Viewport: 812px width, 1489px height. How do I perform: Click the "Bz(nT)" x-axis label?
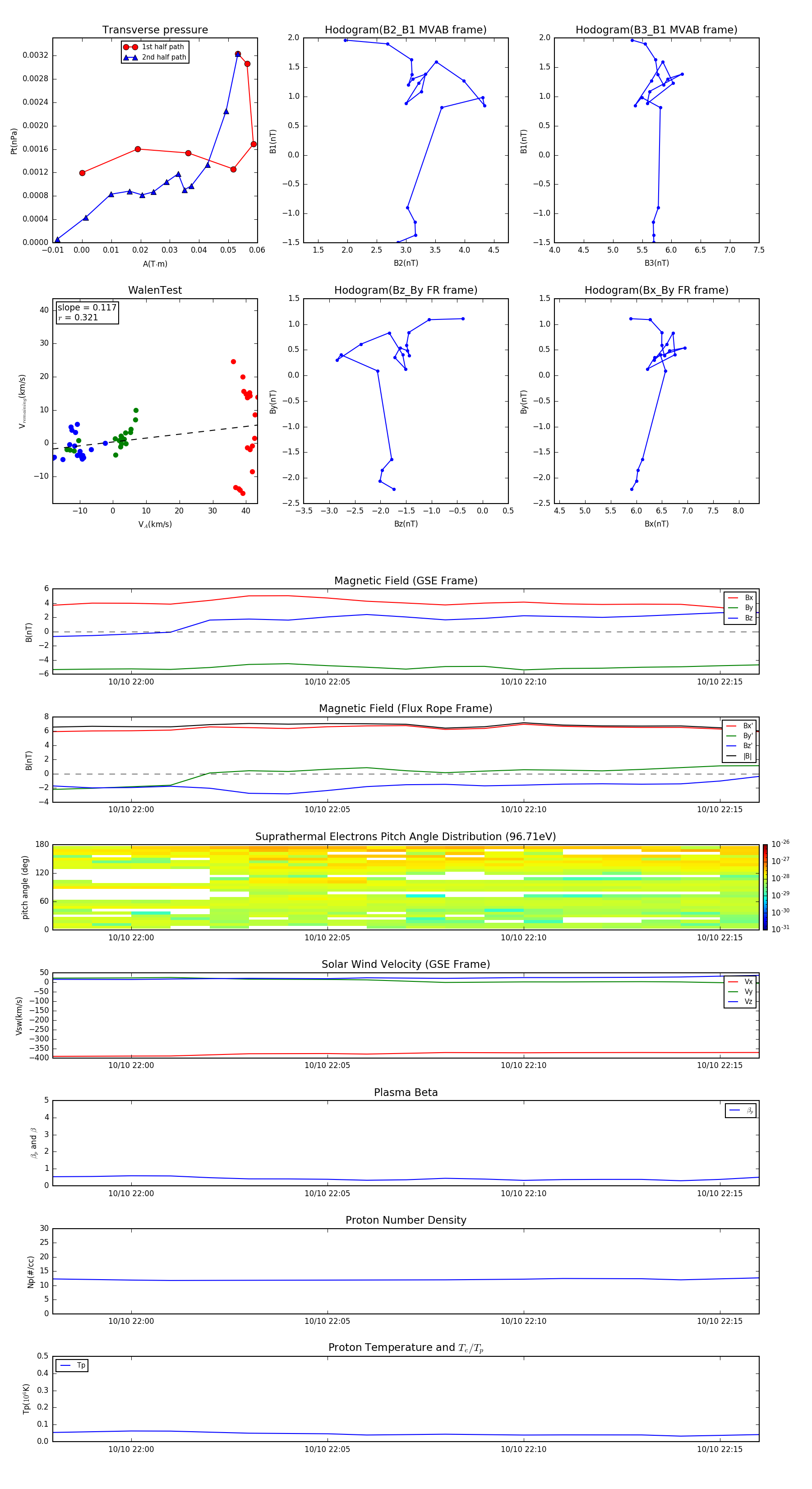pos(406,524)
